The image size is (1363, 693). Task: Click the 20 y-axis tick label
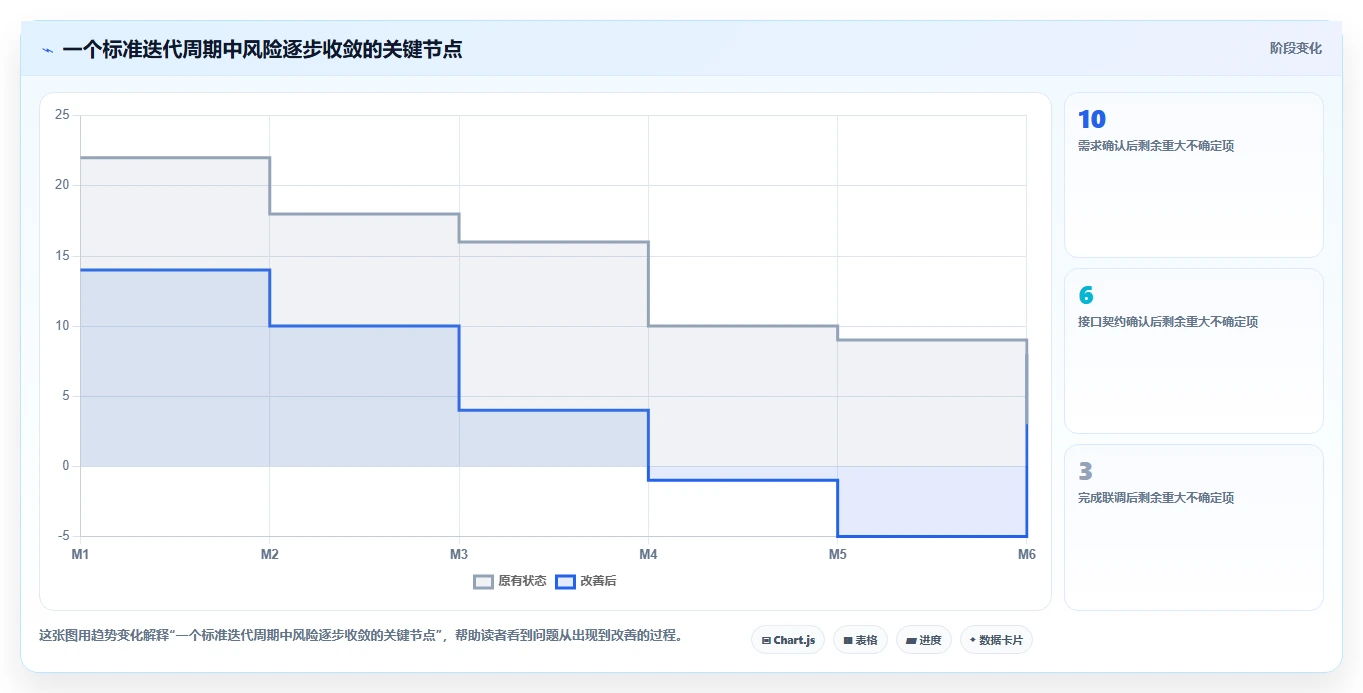click(62, 185)
